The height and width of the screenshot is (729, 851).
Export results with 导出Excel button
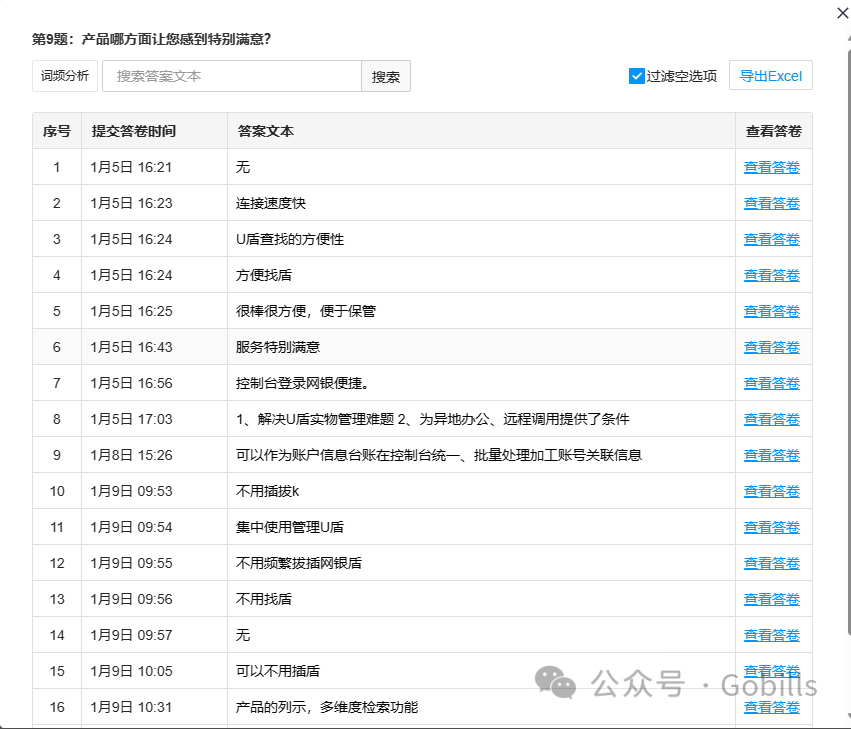tap(771, 76)
